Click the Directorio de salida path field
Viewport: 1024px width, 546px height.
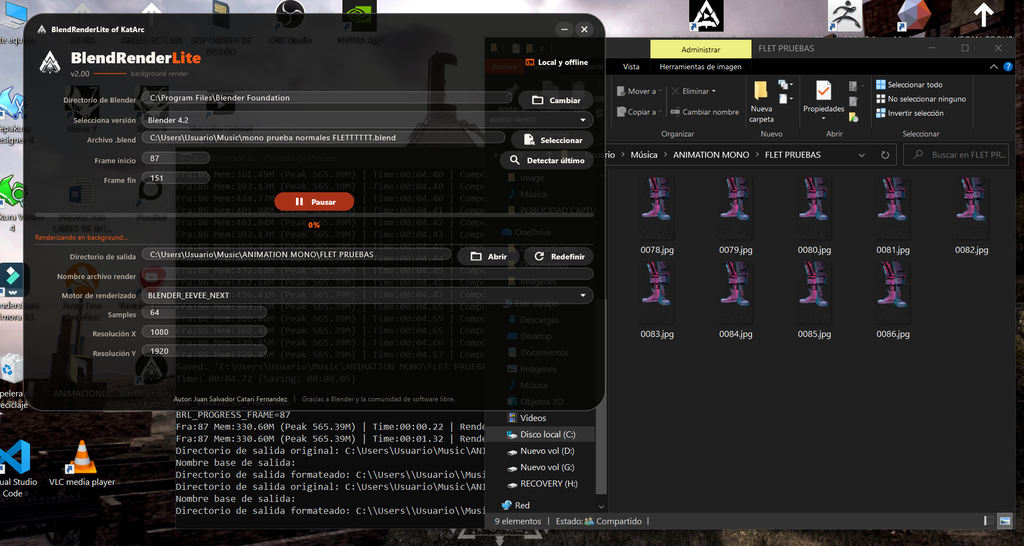tap(296, 255)
